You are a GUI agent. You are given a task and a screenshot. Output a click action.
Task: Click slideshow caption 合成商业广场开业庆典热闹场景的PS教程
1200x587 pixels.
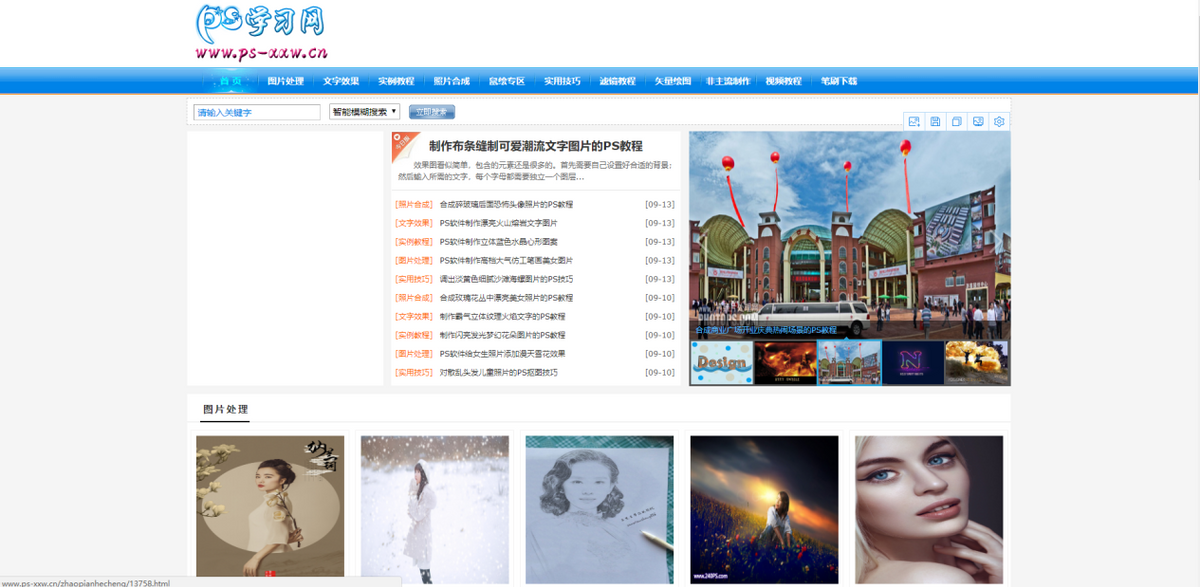(766, 330)
